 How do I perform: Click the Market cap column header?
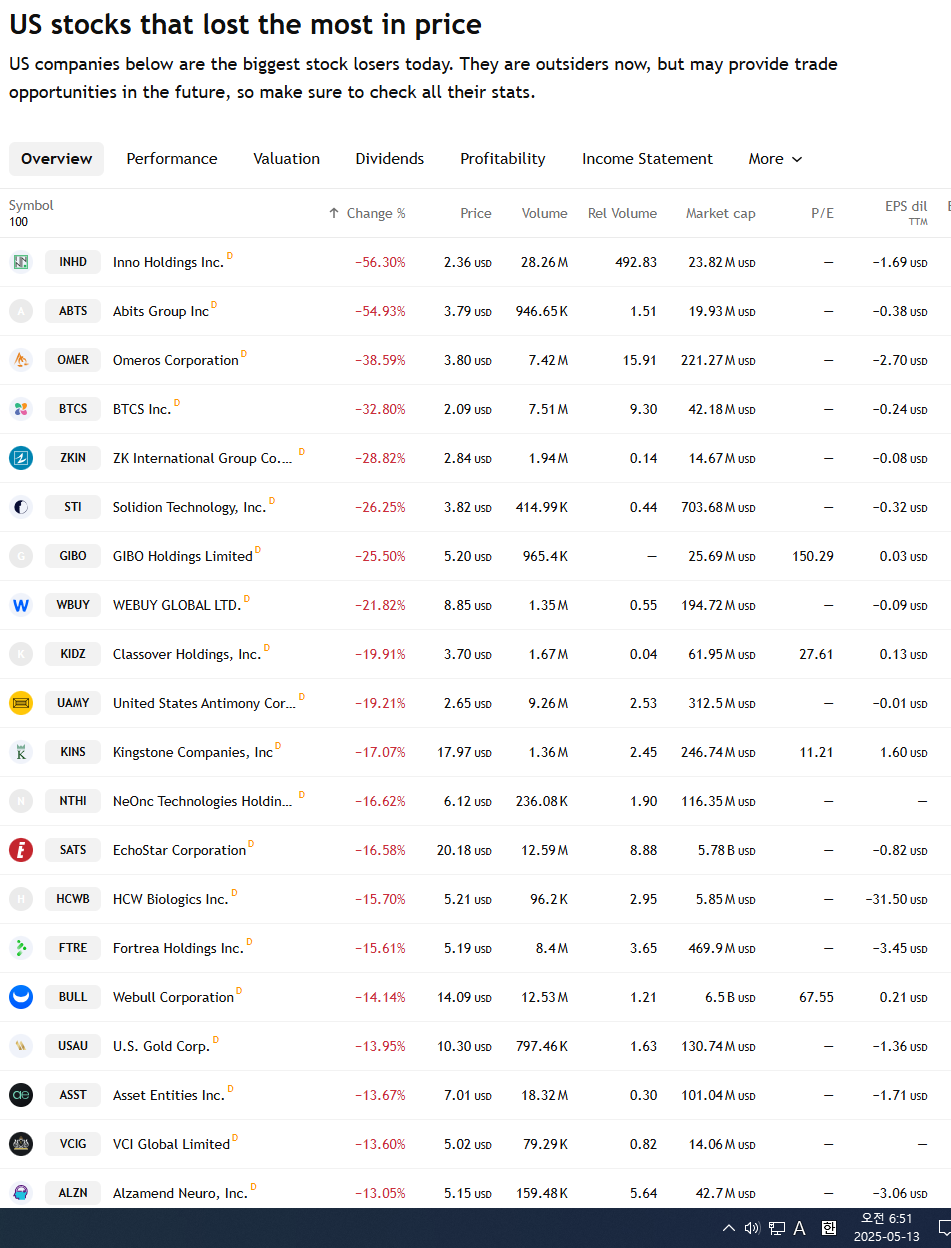click(x=721, y=213)
